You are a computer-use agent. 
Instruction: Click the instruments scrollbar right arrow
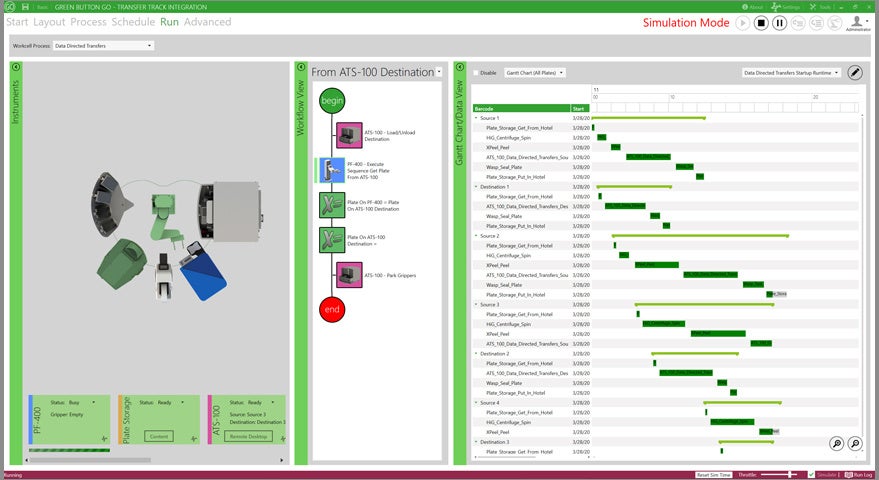click(281, 460)
